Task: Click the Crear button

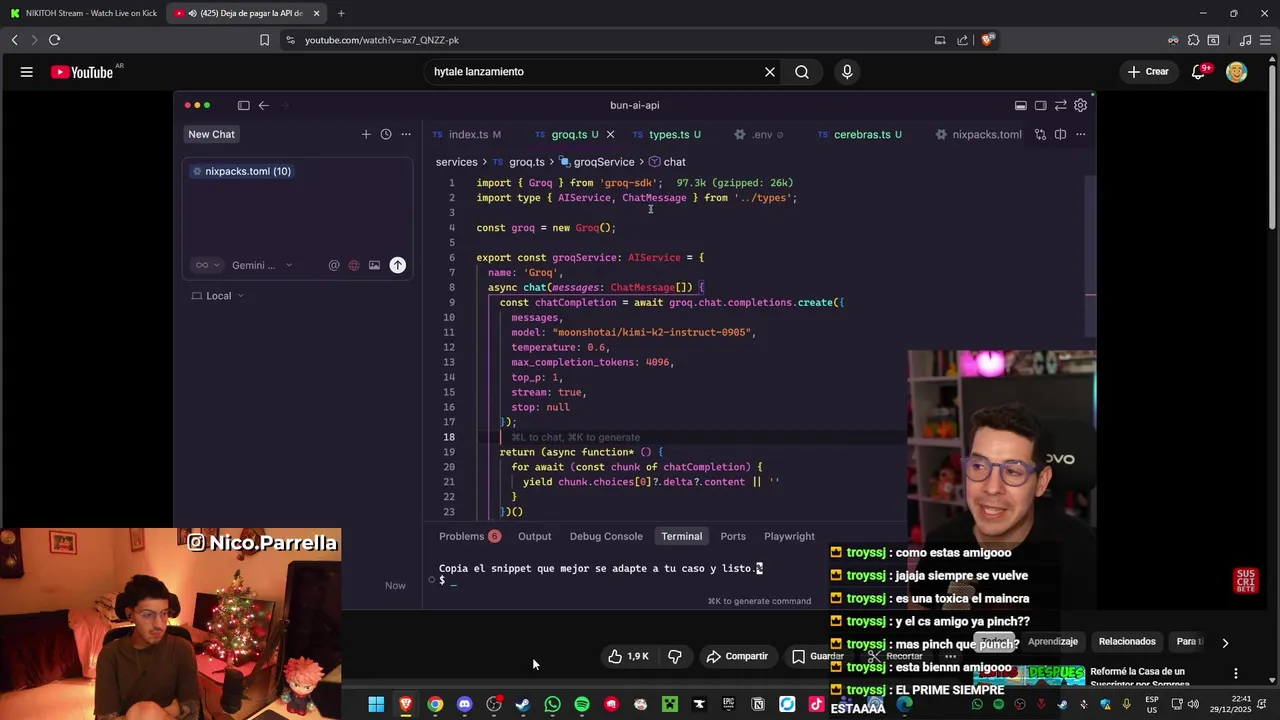Action: (x=1148, y=72)
